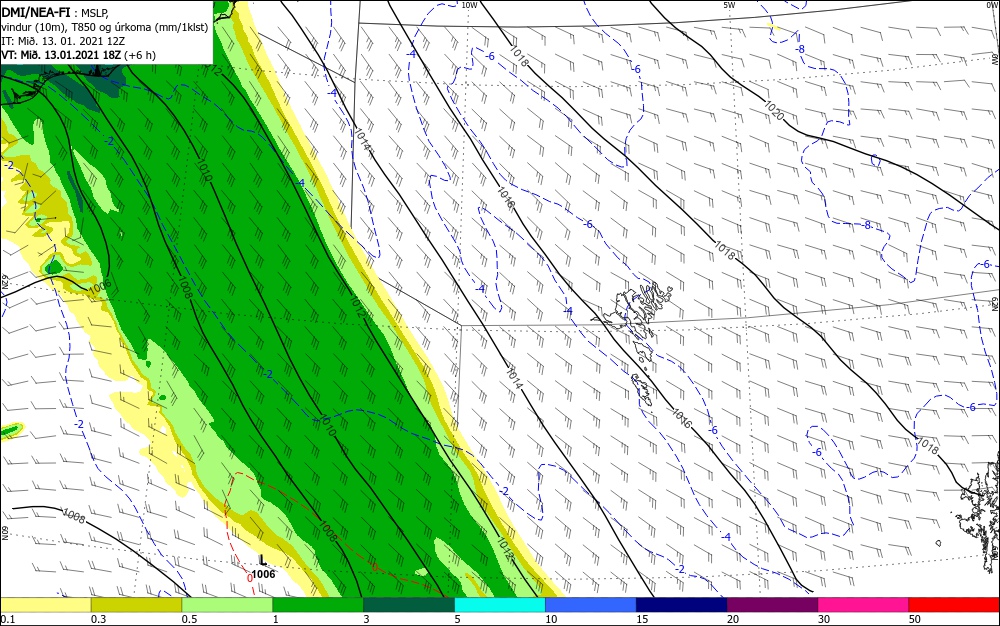Pick the blue 10–15 legend swatch

coord(591,605)
